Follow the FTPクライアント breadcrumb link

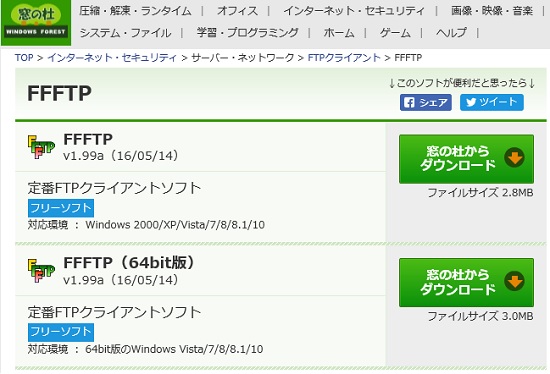(x=344, y=58)
